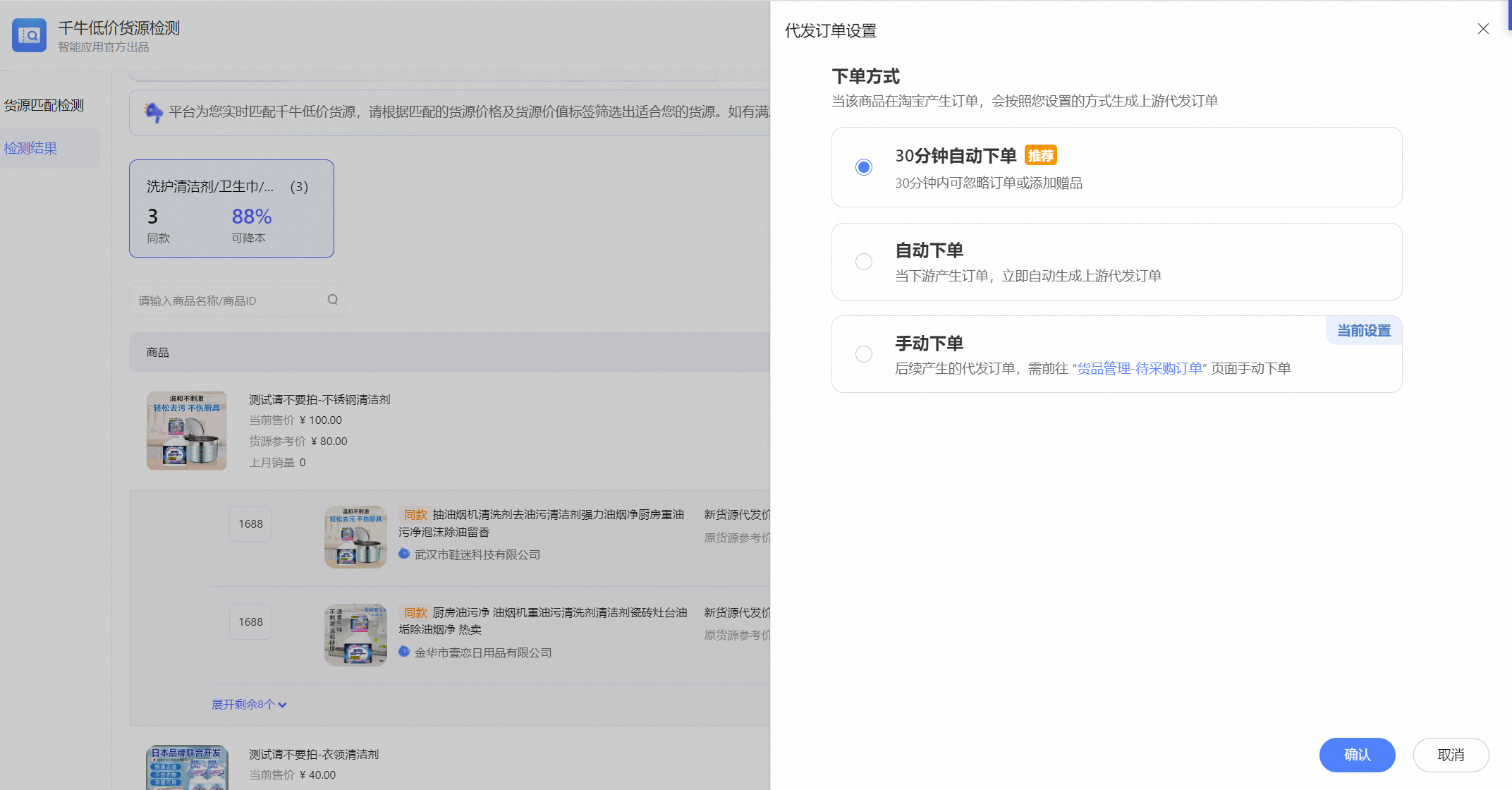Click the 不锈钢清洁剂 product thumbnail
Image resolution: width=1512 pixels, height=790 pixels.
click(186, 431)
